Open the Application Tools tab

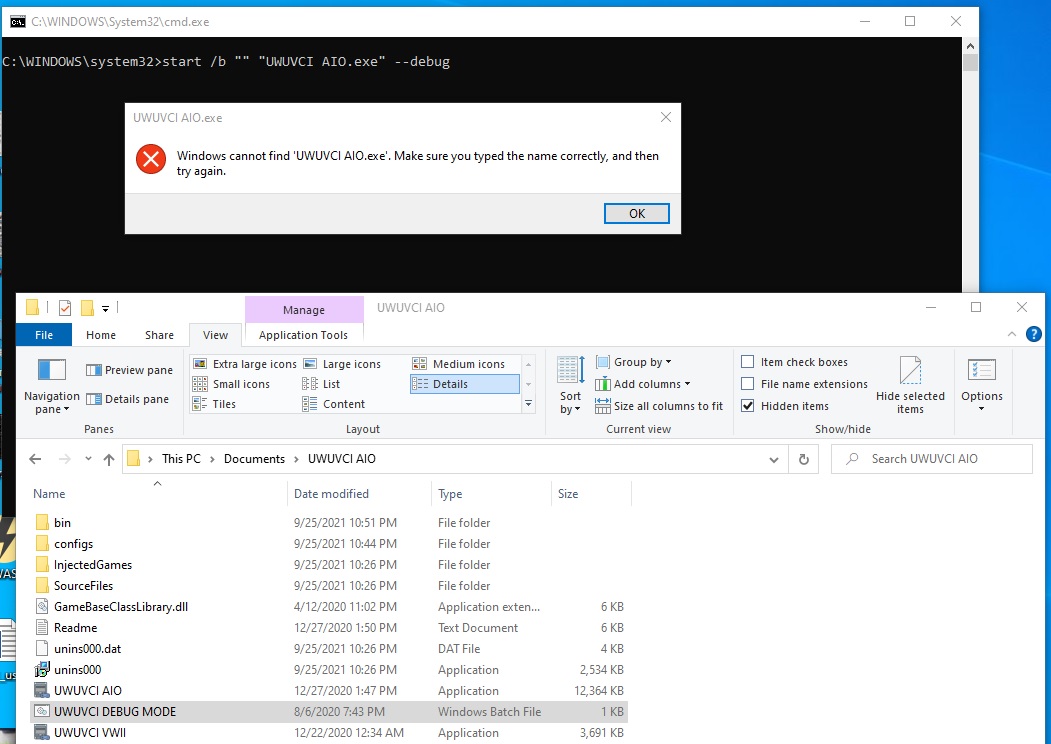(303, 334)
